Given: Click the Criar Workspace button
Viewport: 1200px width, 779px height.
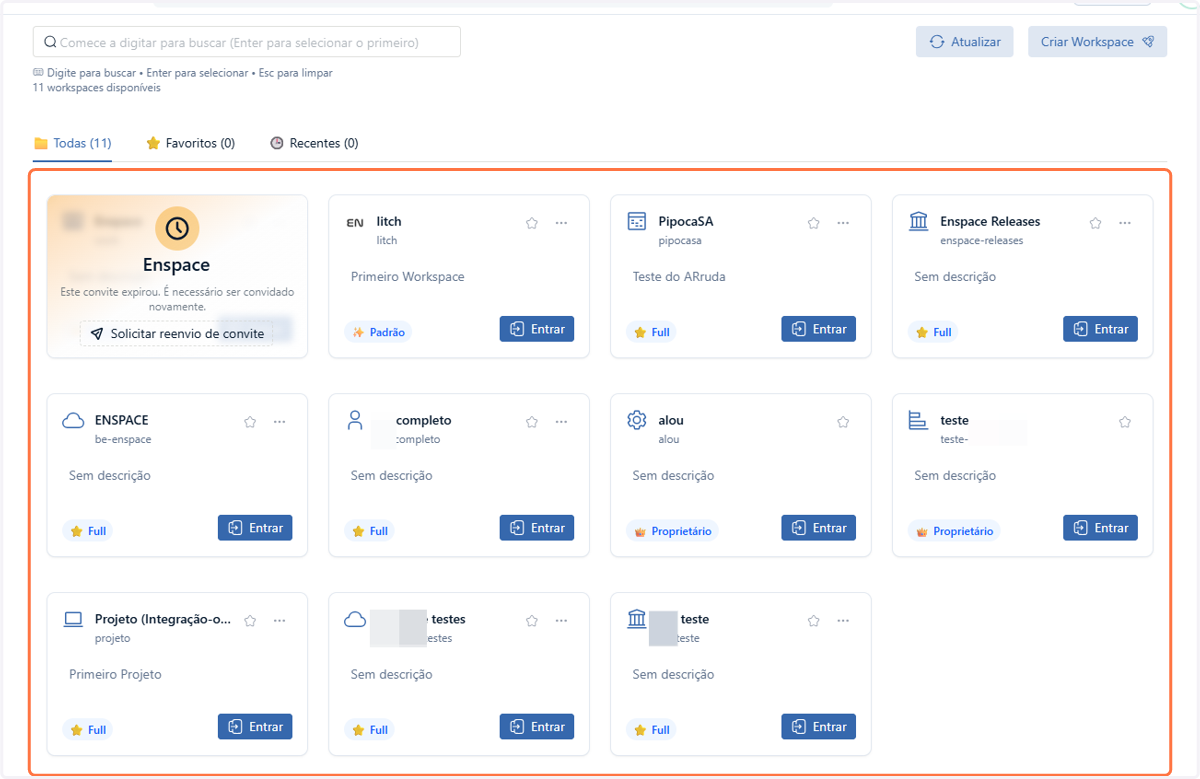Looking at the screenshot, I should (1097, 42).
